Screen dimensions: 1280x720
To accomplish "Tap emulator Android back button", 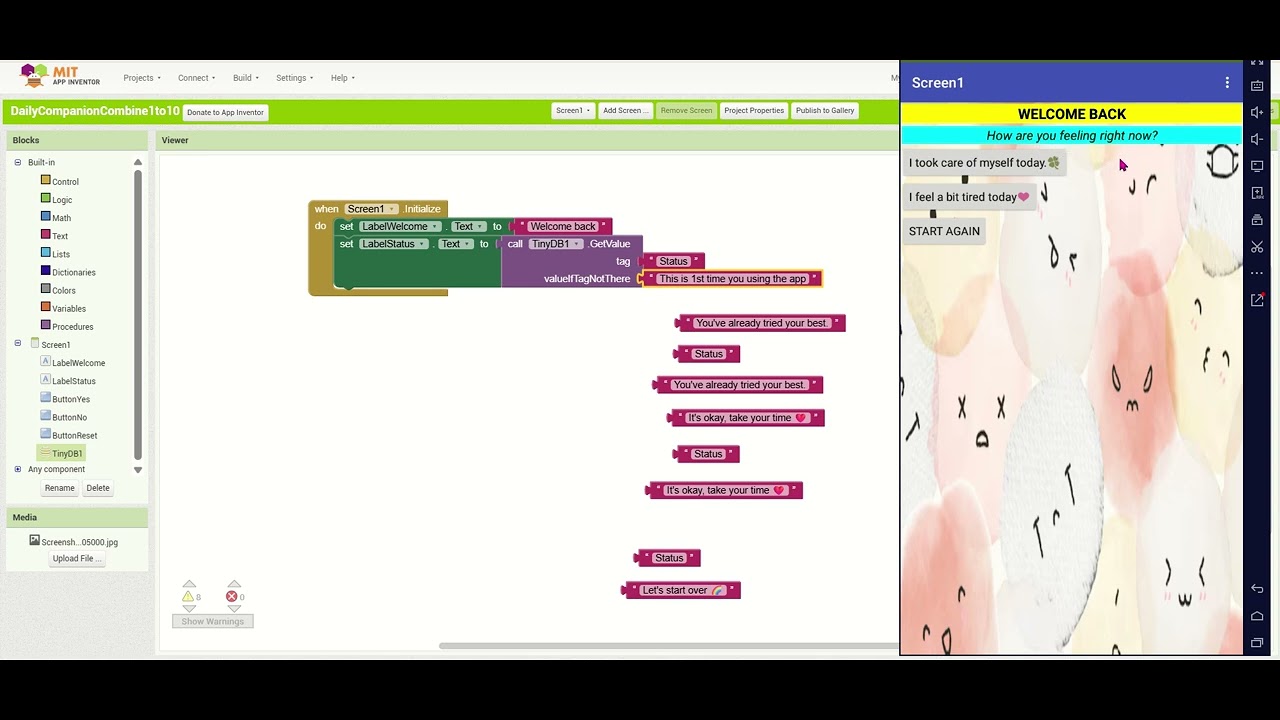I will pos(1257,589).
